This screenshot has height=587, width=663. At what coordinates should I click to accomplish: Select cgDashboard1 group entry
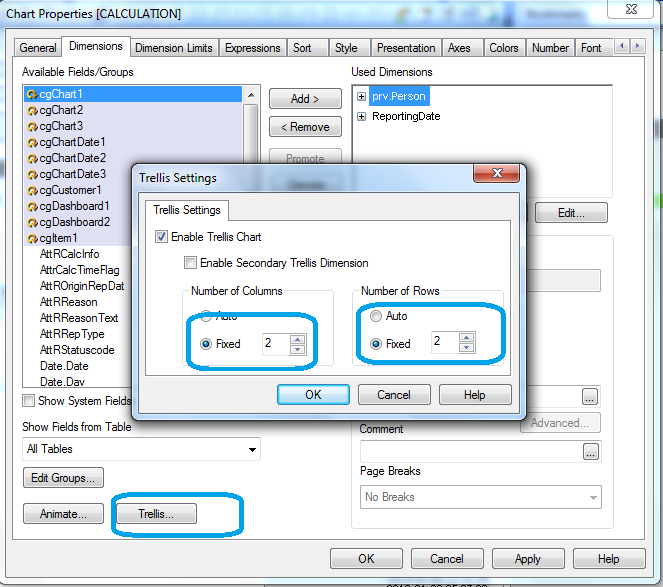click(x=78, y=206)
